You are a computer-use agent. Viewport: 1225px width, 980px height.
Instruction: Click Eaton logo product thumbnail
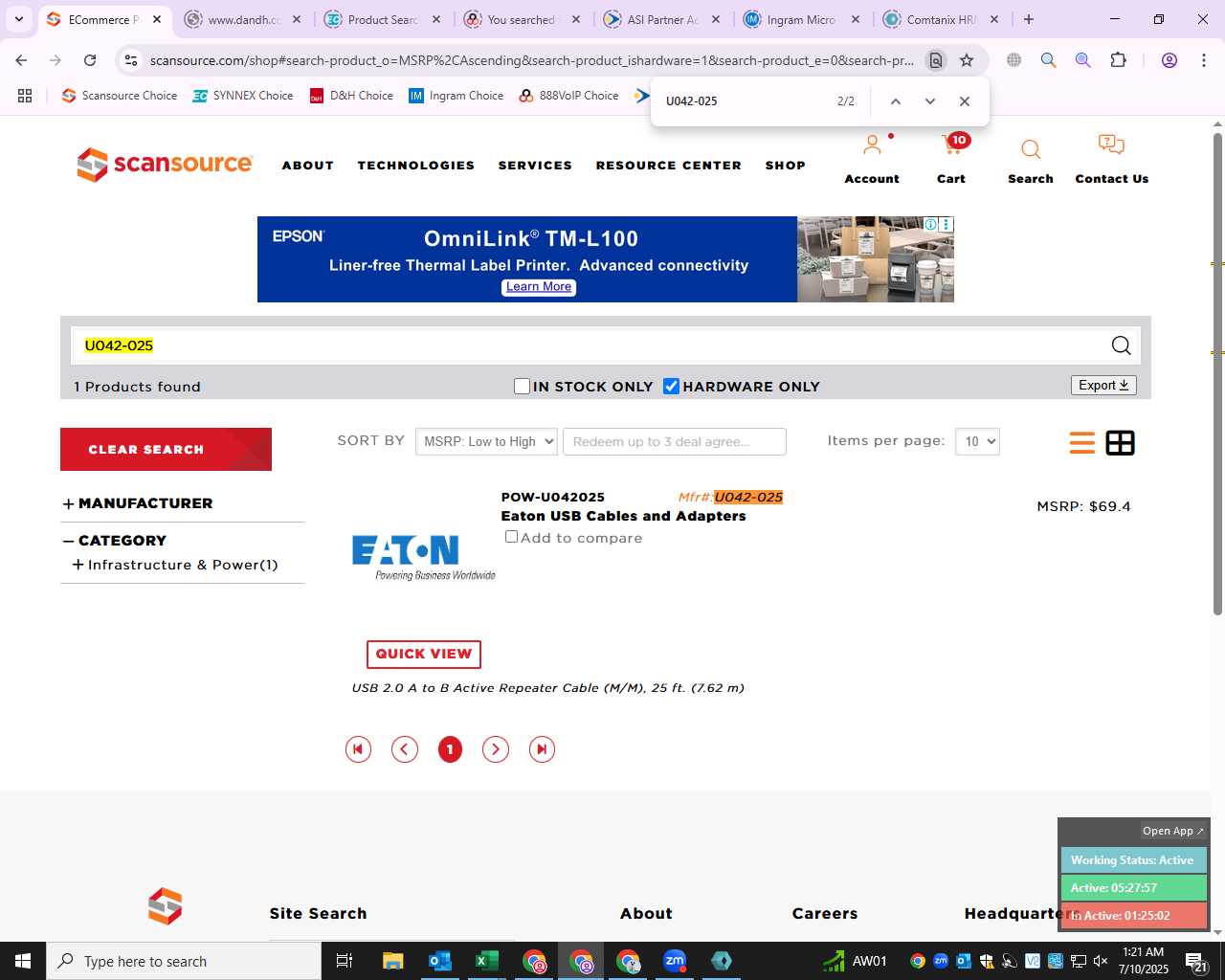pos(423,557)
